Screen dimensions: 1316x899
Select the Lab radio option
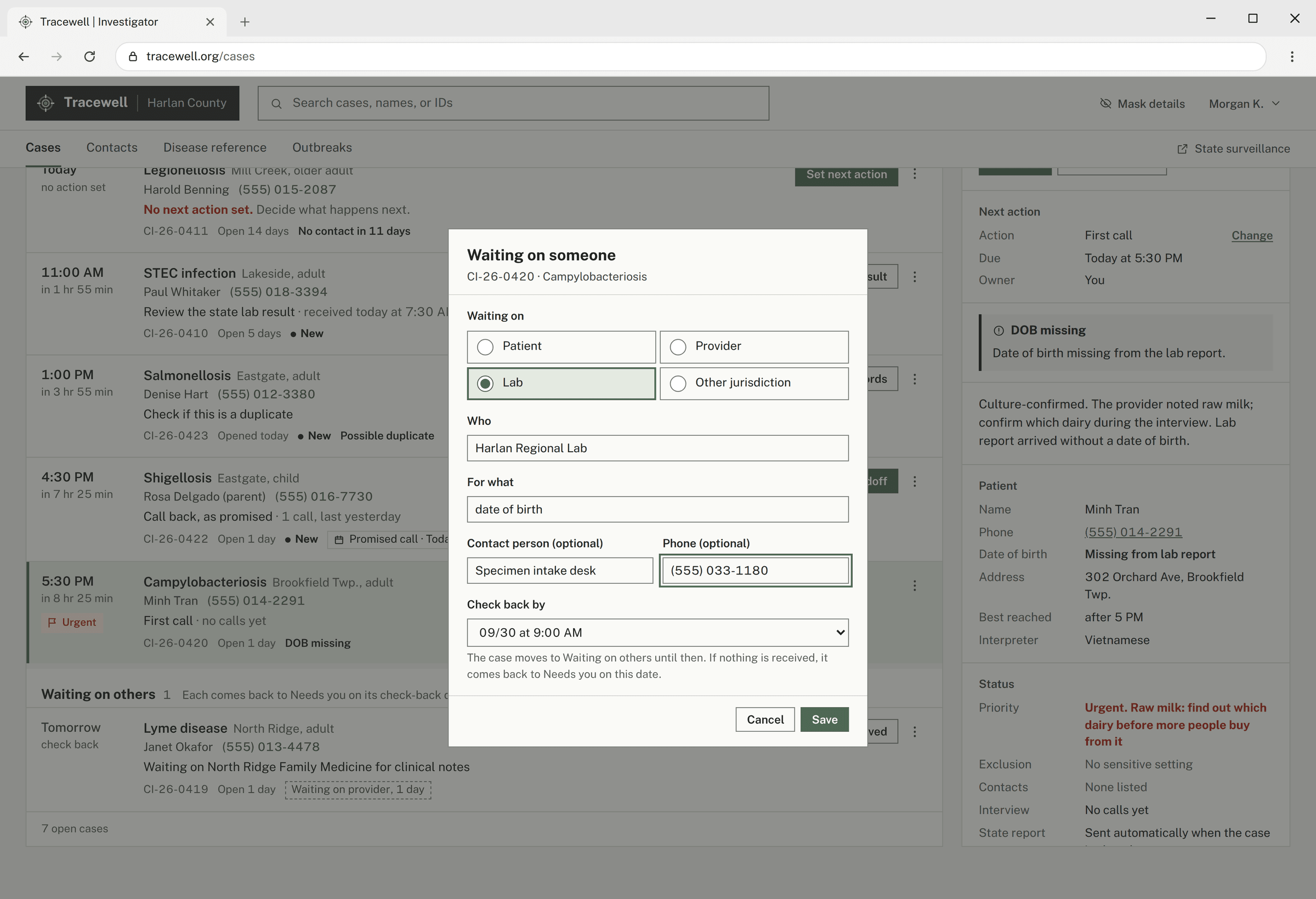pyautogui.click(x=561, y=384)
